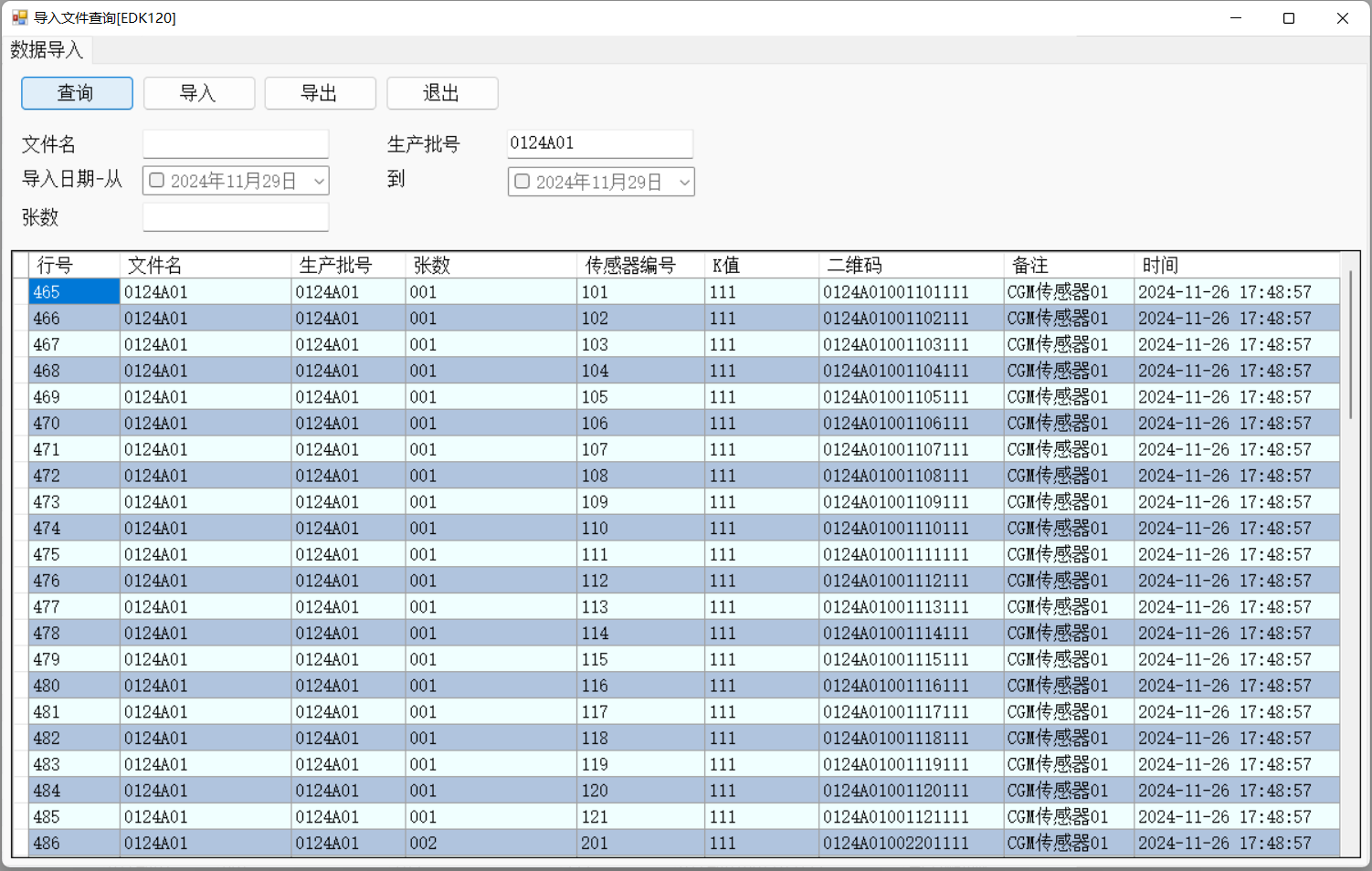Sort by the 行号 column header

click(74, 266)
